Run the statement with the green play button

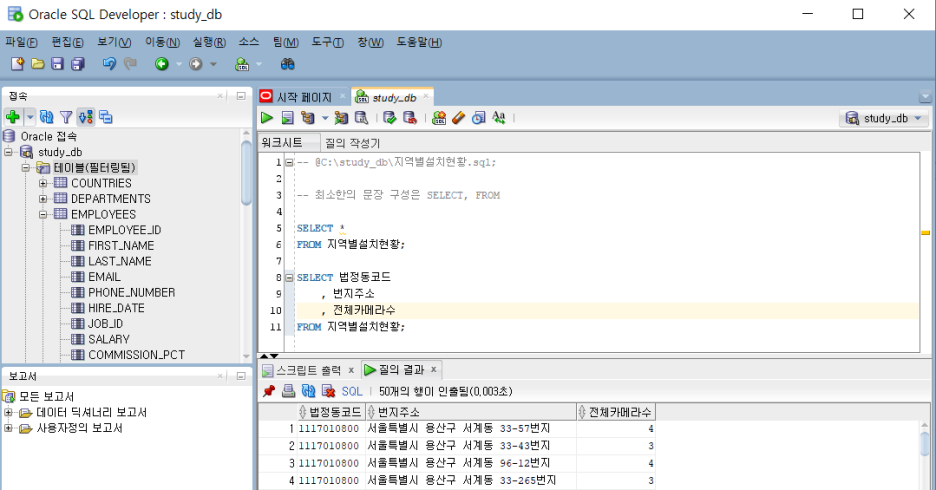pos(267,118)
